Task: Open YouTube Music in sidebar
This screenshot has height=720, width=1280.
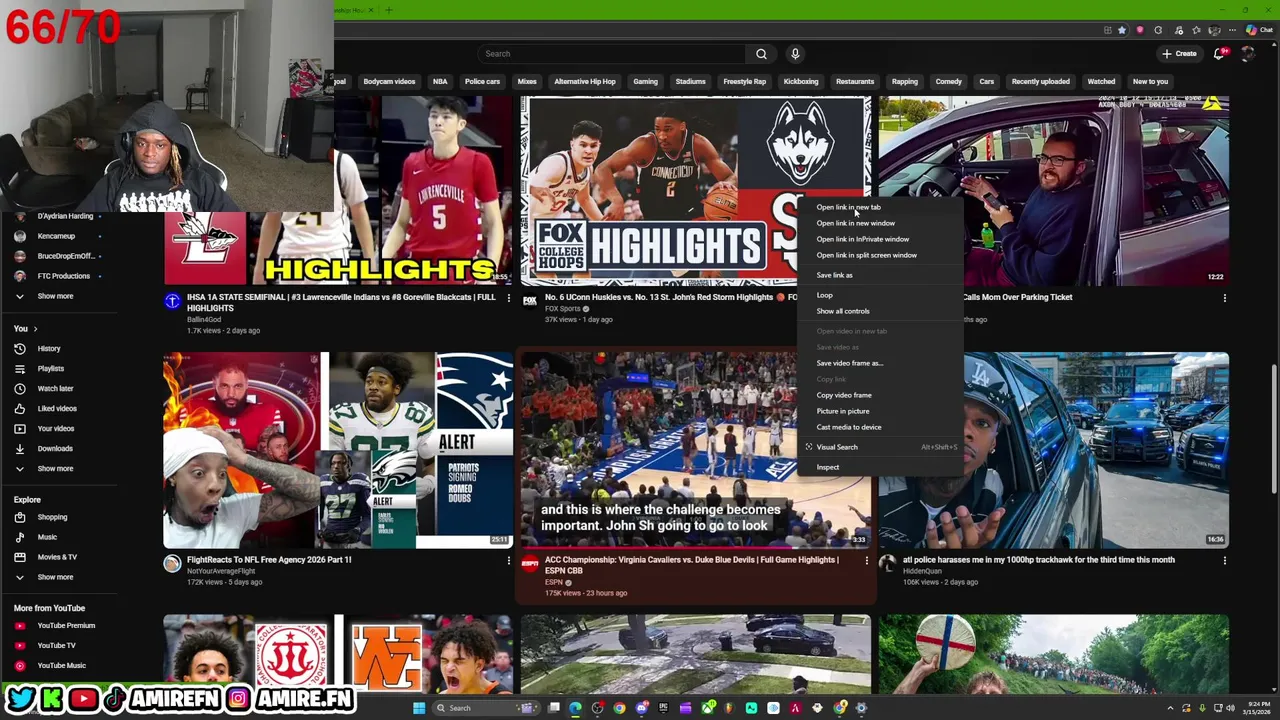Action: (x=60, y=665)
